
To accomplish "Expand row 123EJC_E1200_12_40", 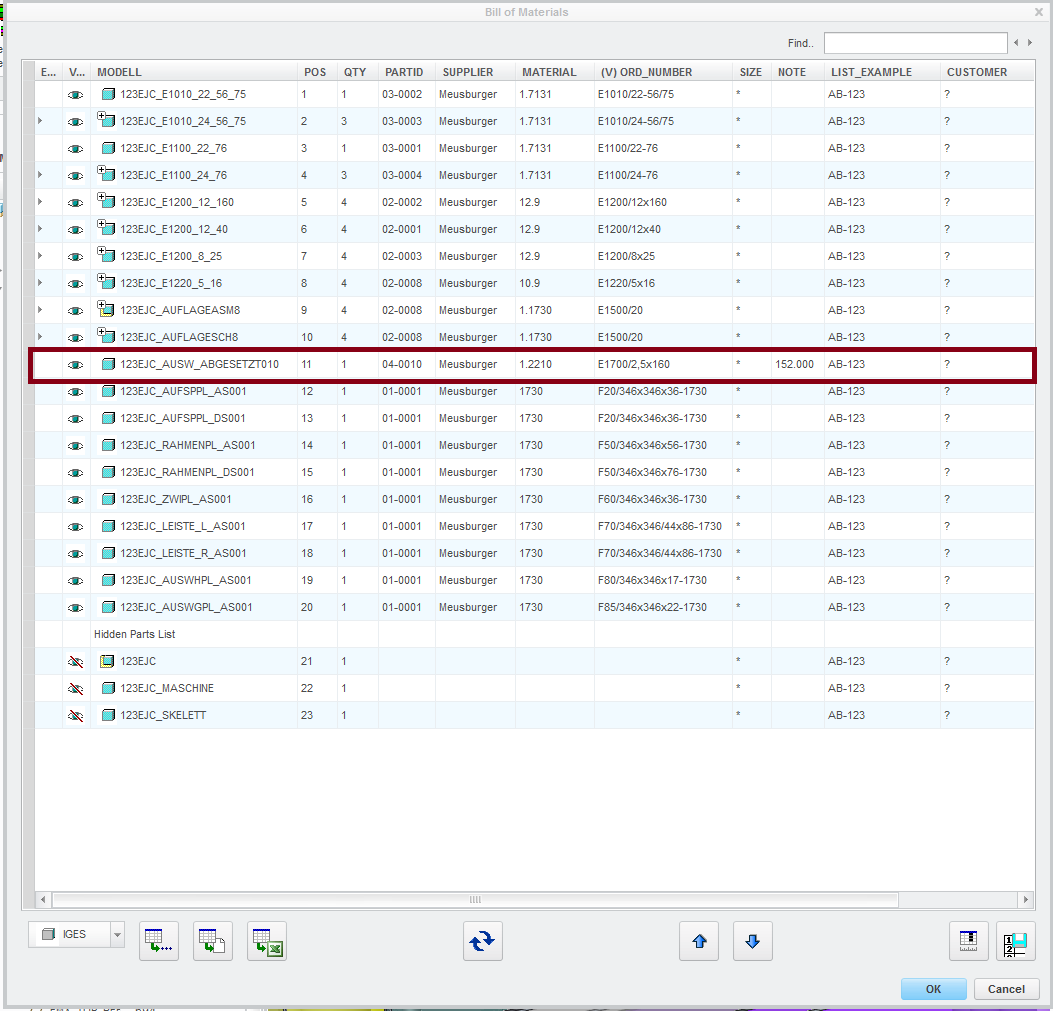I will tap(40, 228).
